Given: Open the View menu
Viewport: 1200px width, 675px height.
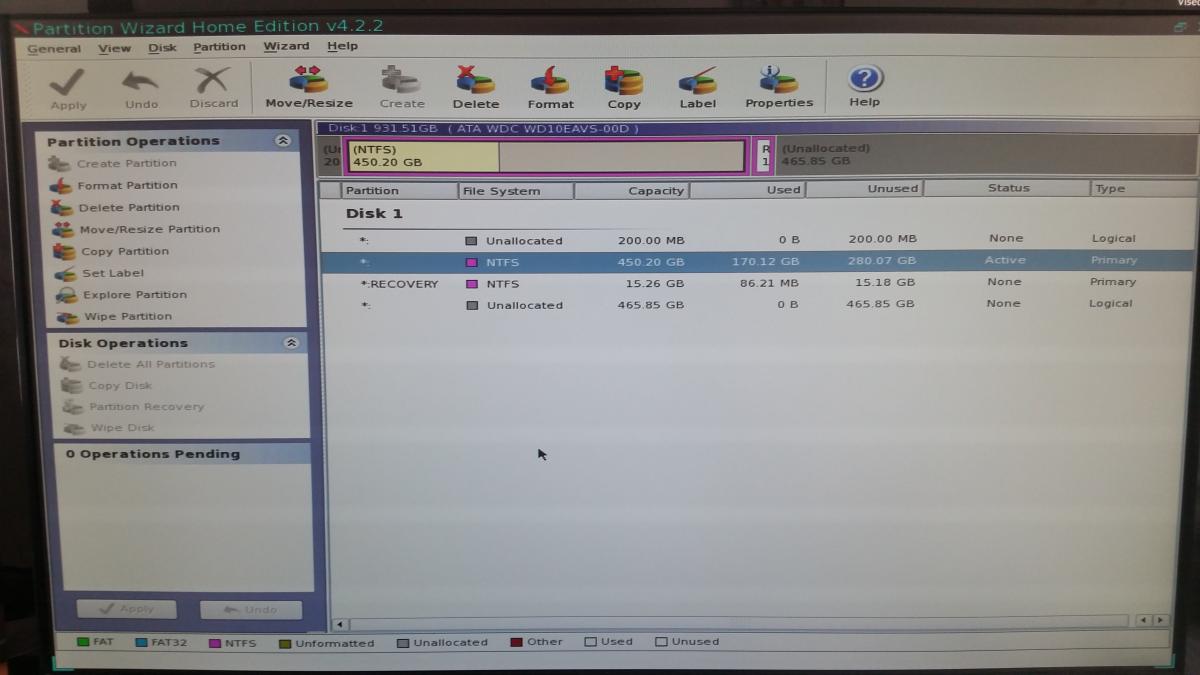Looking at the screenshot, I should pos(115,48).
